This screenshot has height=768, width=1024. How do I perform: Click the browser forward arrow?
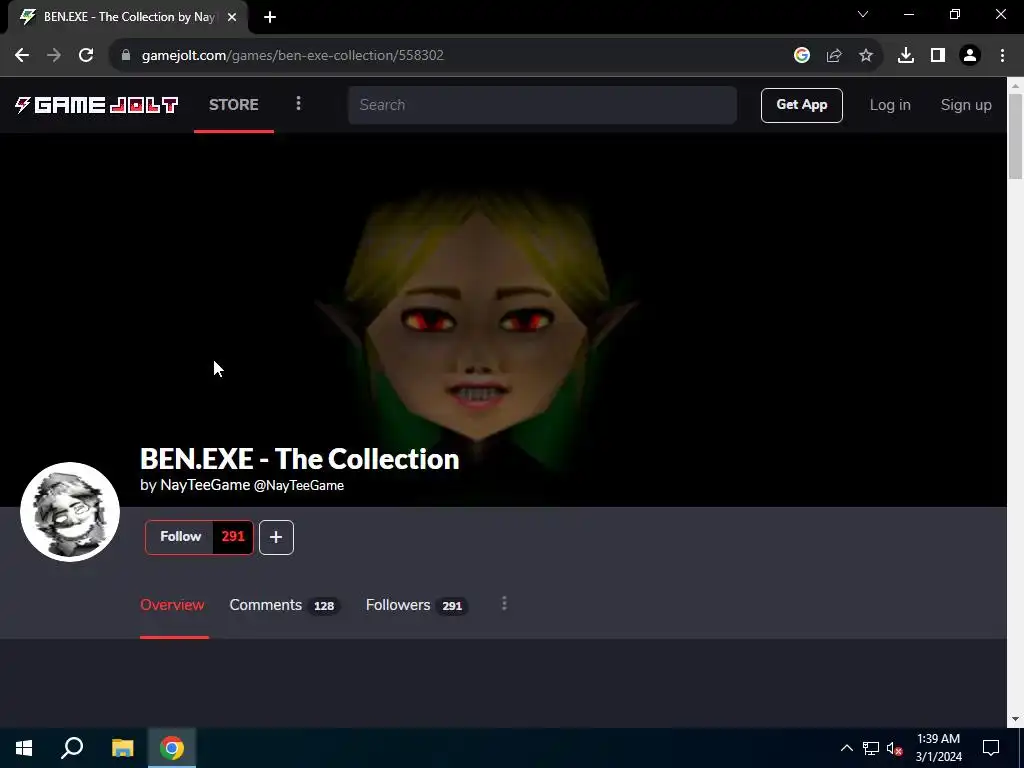[54, 56]
